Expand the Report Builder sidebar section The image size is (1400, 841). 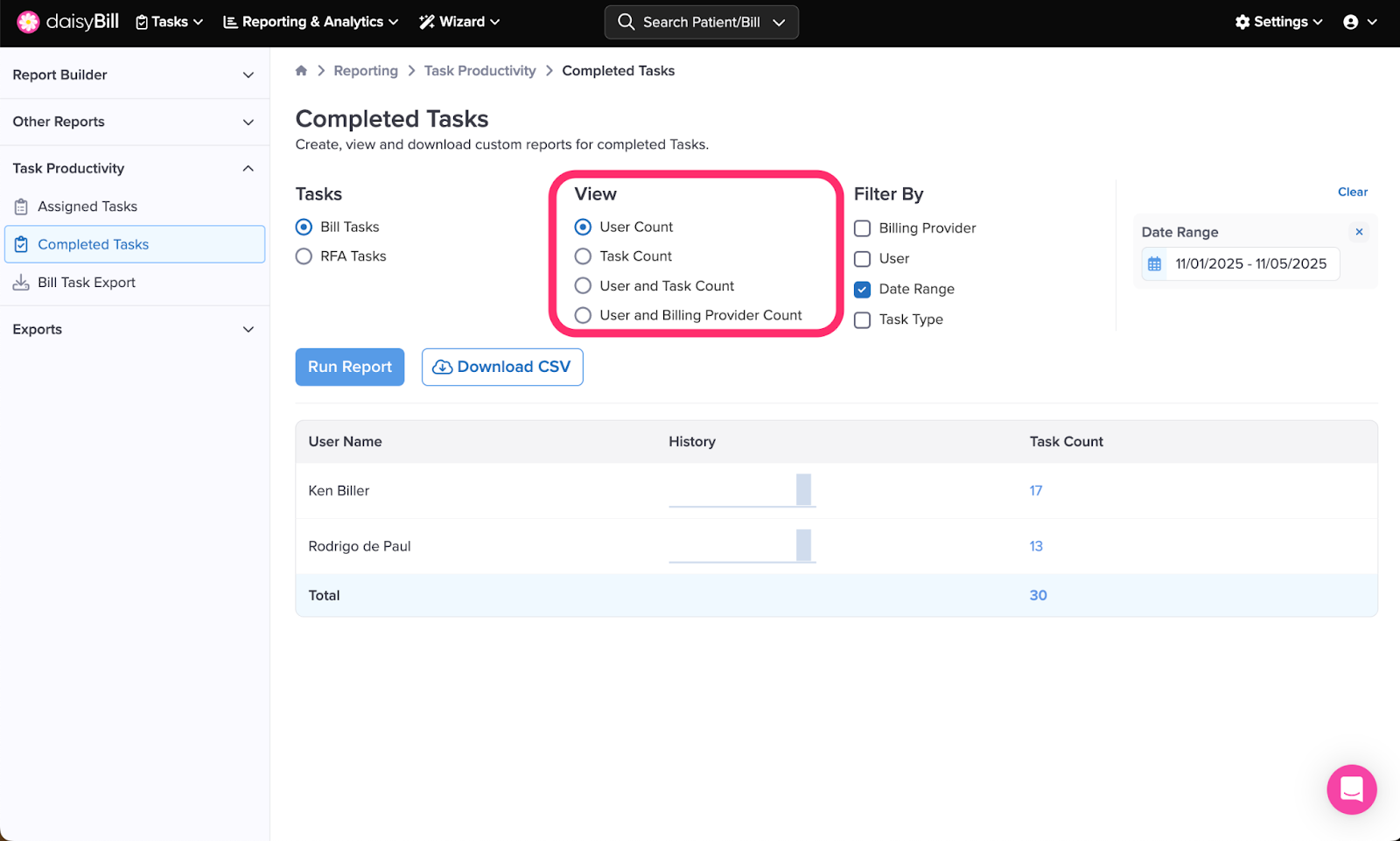click(x=134, y=75)
